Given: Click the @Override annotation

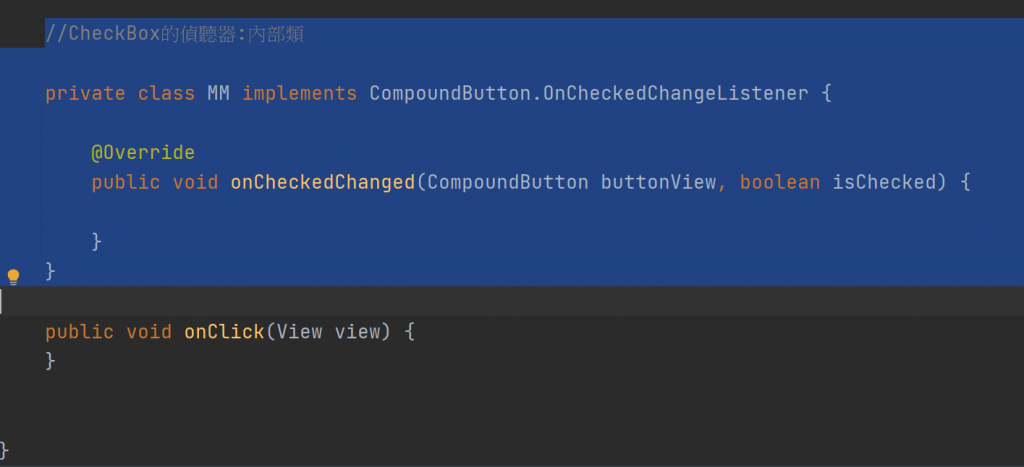Looking at the screenshot, I should tap(143, 153).
